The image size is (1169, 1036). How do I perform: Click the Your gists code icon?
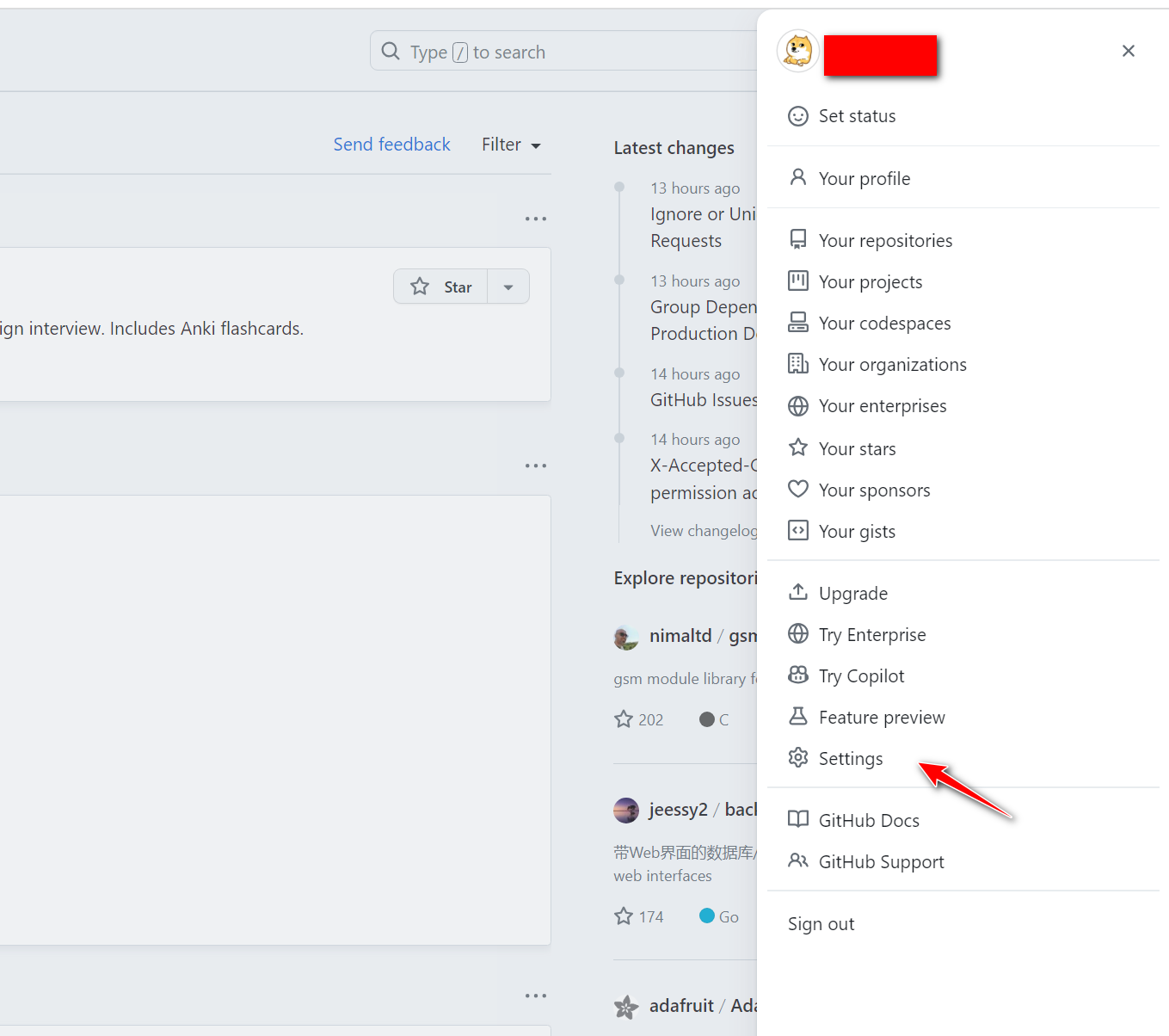point(798,531)
